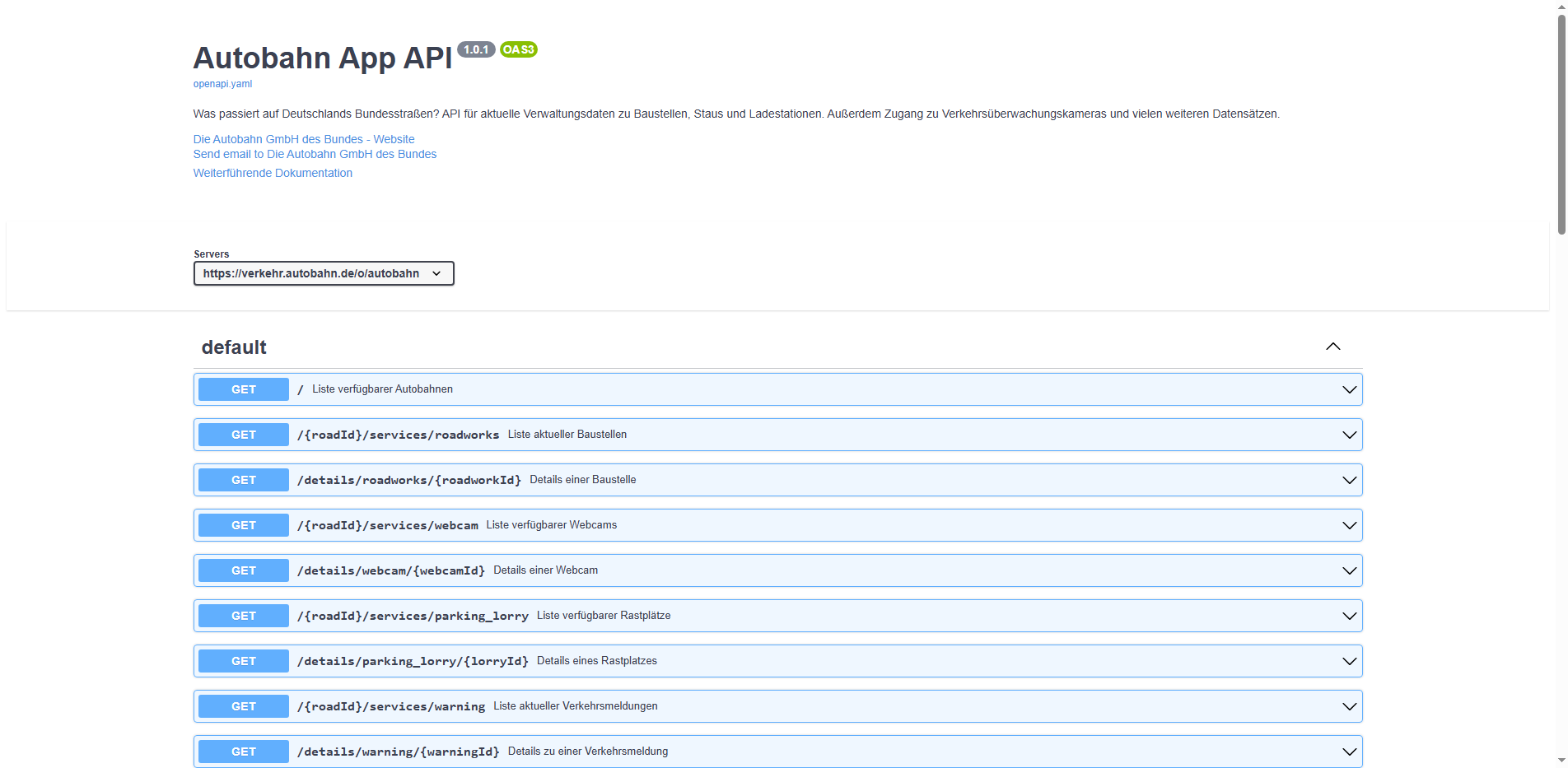Click the GET badge on the webcam list endpoint

242,524
